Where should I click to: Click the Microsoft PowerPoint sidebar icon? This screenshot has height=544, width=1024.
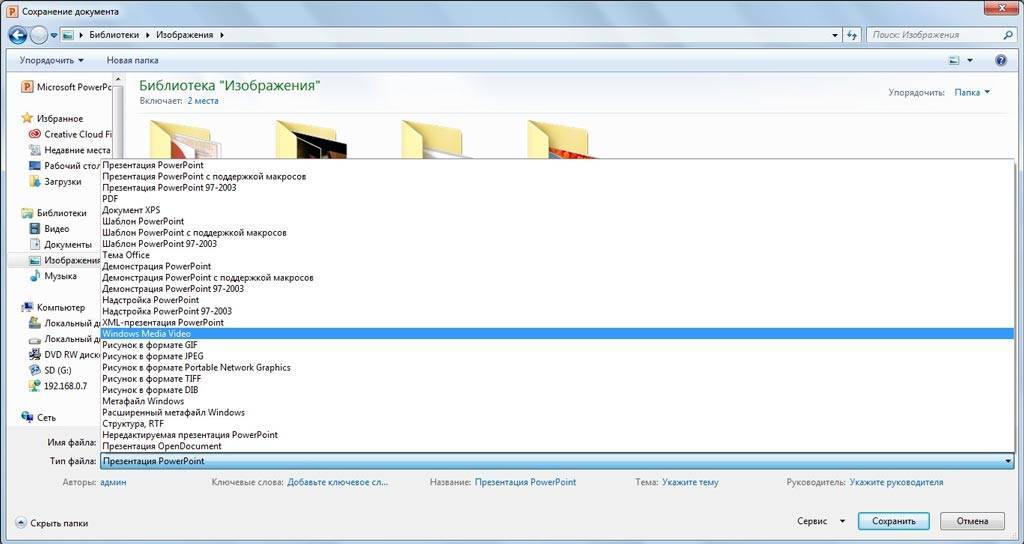(x=27, y=87)
